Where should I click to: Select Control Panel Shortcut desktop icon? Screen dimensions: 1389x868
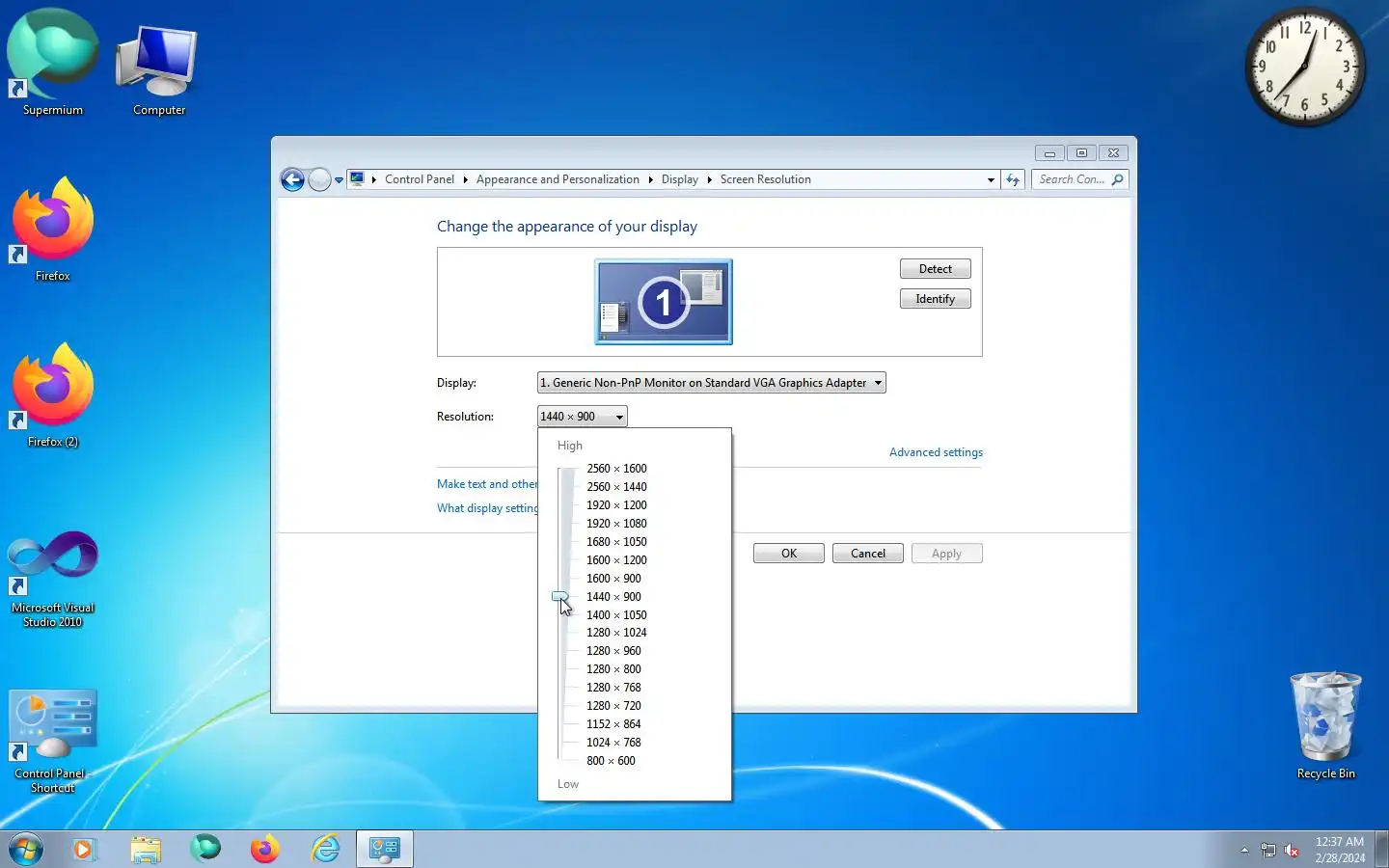coord(53,741)
